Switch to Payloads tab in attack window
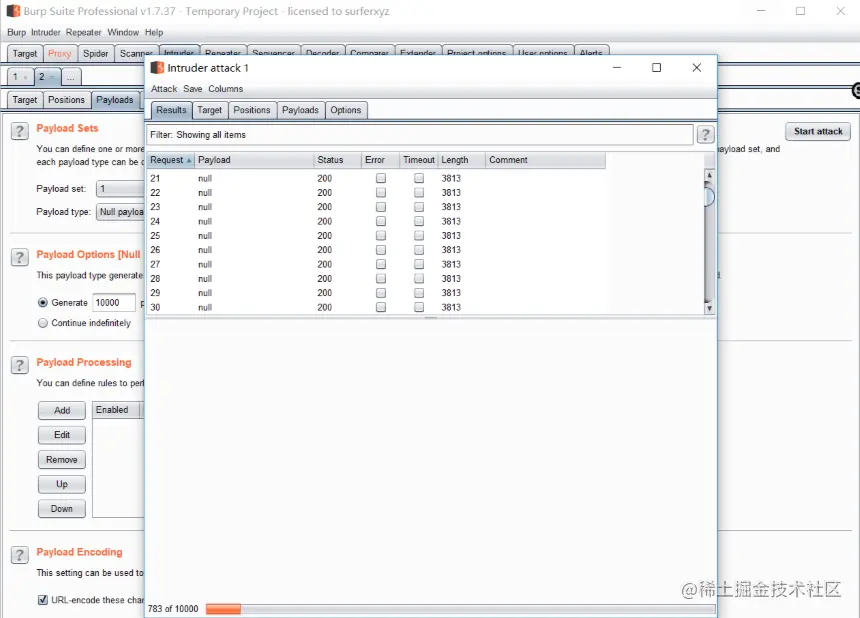Screen dimensions: 860x618 (300, 110)
